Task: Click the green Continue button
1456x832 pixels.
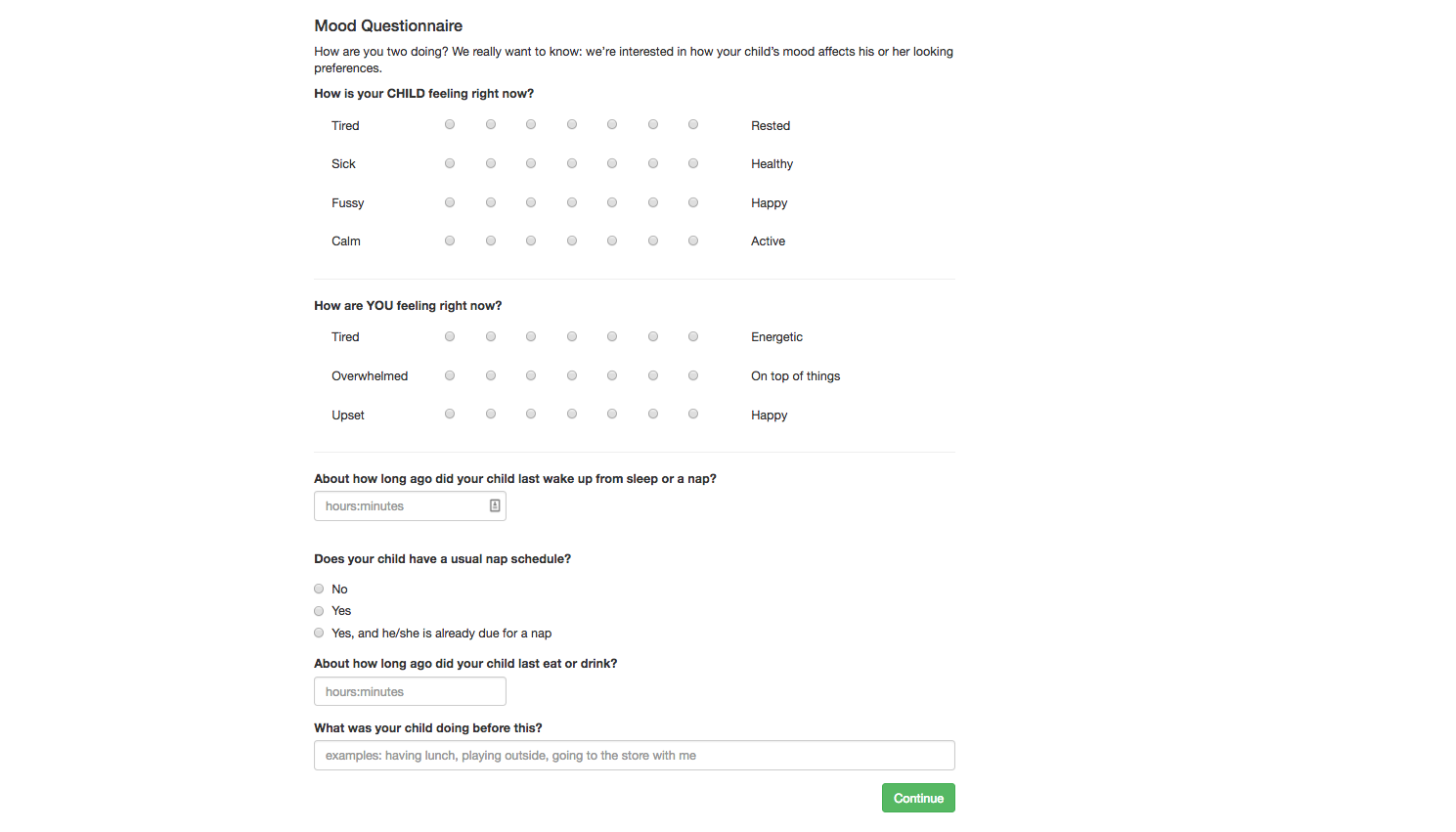Action: point(918,798)
